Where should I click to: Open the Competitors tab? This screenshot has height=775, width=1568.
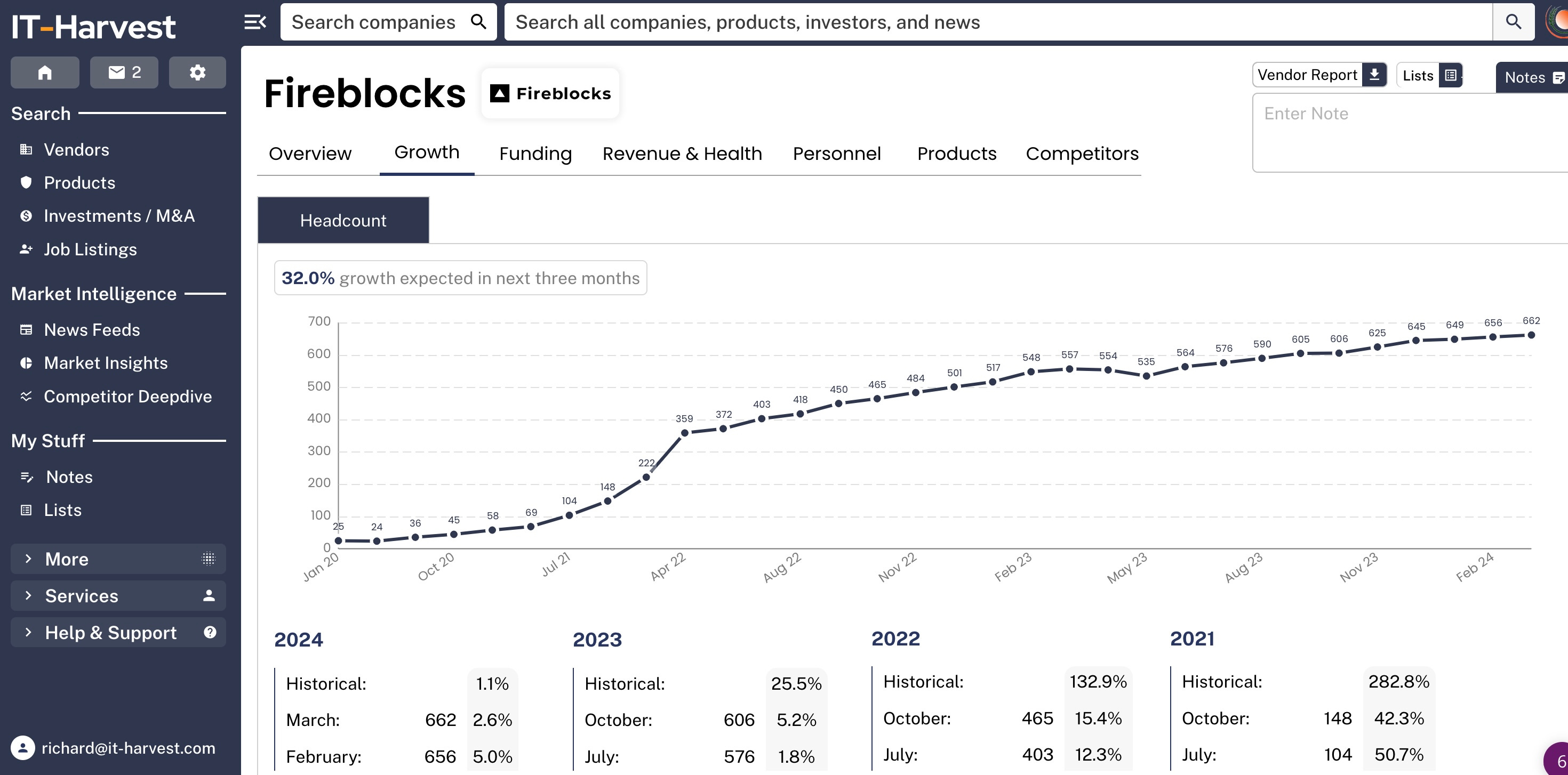[1082, 154]
